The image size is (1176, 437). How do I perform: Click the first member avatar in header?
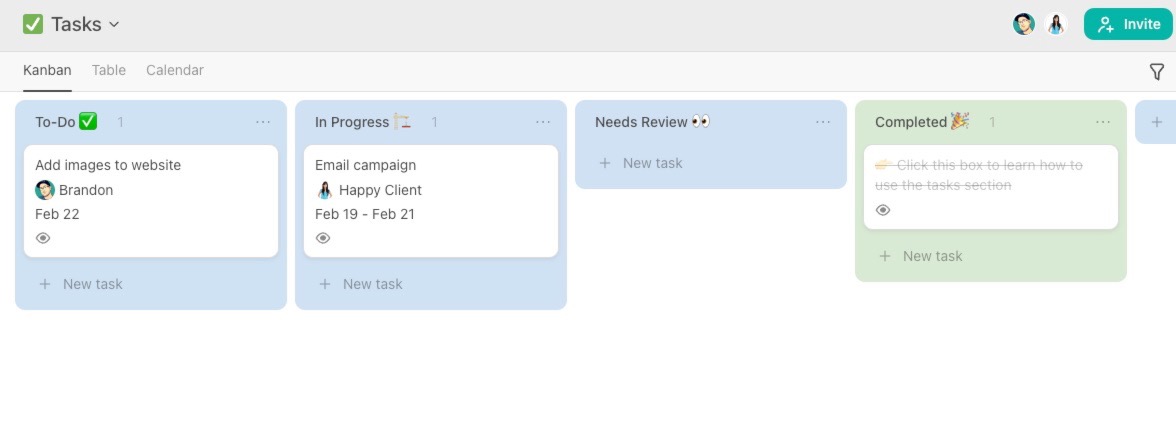click(x=1023, y=24)
